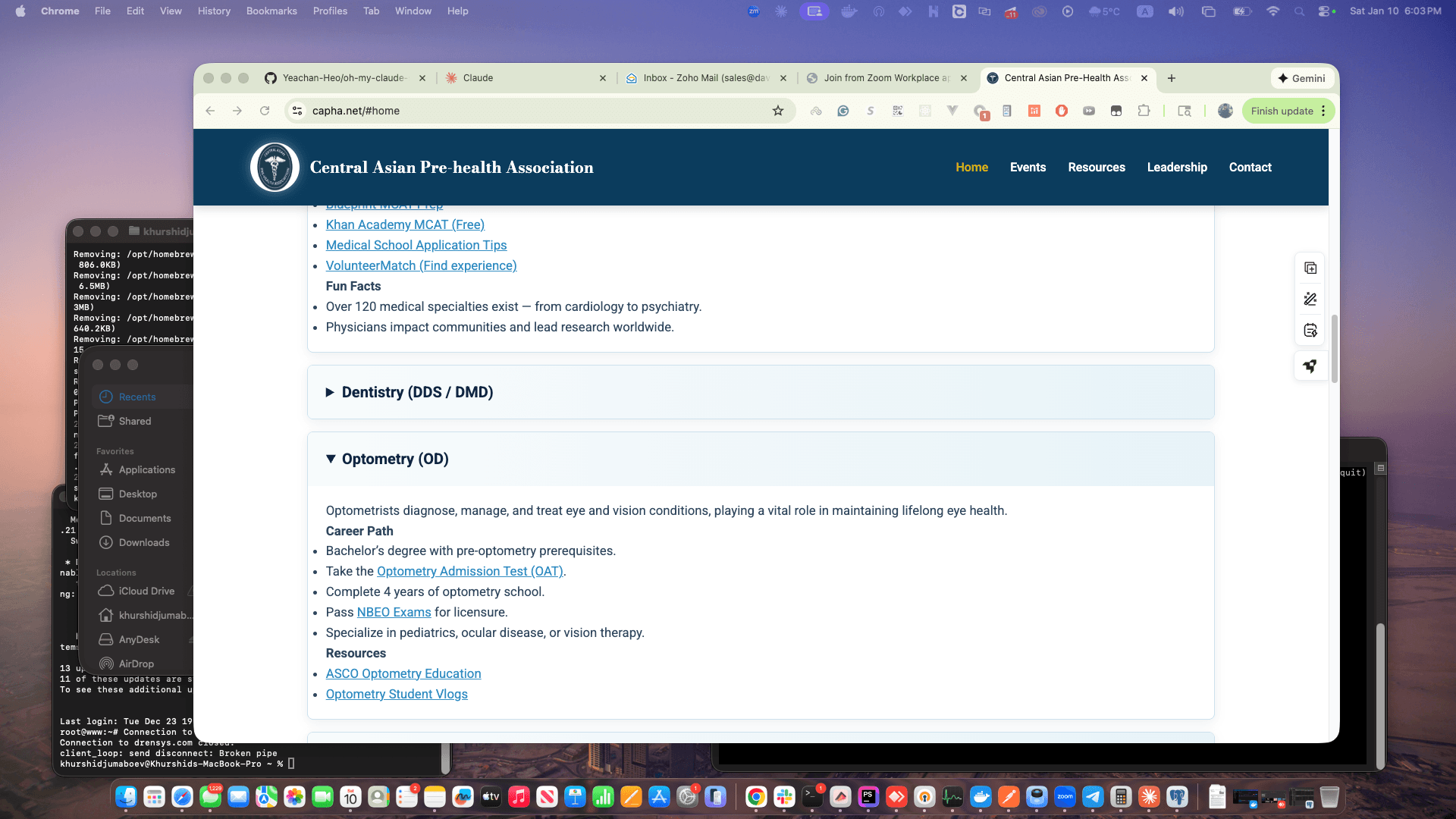Screen dimensions: 1456x819
Task: Select the translate pen icon in the floating sidebar
Action: coord(1310,299)
